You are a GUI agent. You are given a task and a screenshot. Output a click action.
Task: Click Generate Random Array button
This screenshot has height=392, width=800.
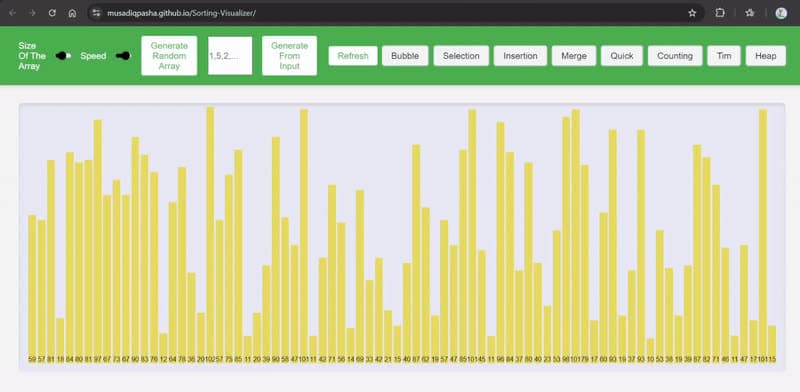point(169,56)
